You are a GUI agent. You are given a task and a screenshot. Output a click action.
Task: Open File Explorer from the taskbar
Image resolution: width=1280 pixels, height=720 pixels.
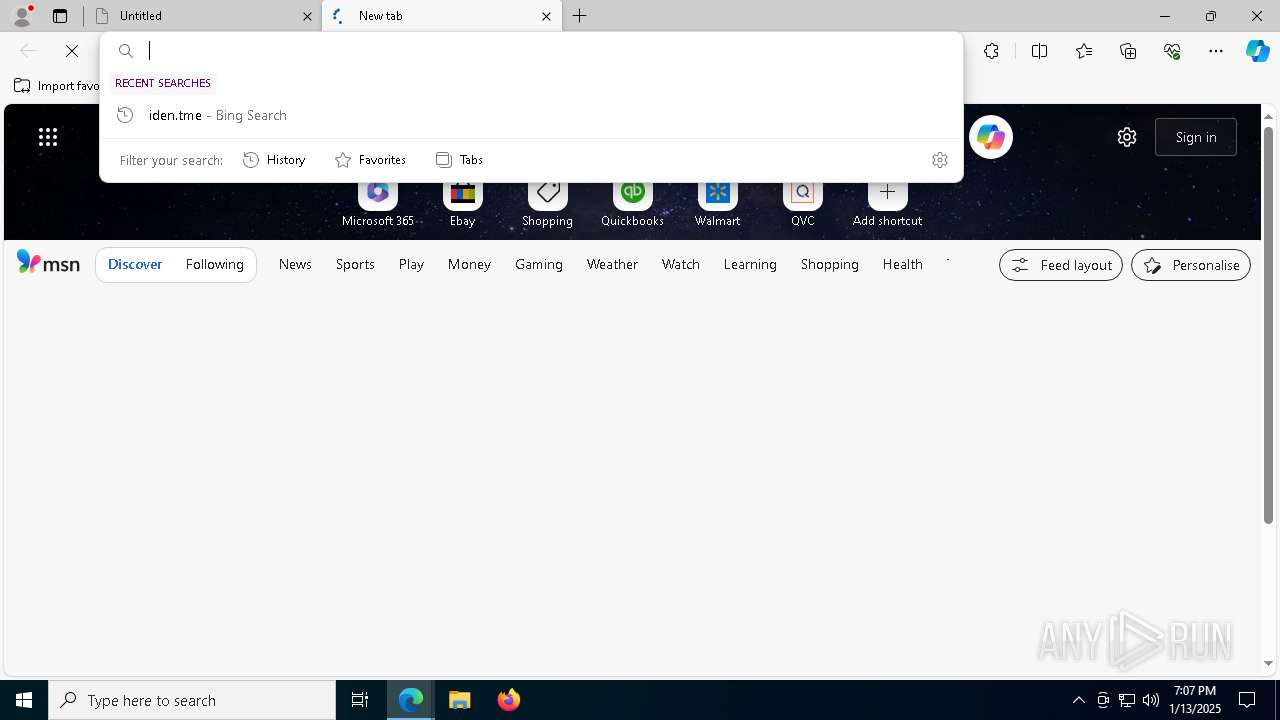460,700
